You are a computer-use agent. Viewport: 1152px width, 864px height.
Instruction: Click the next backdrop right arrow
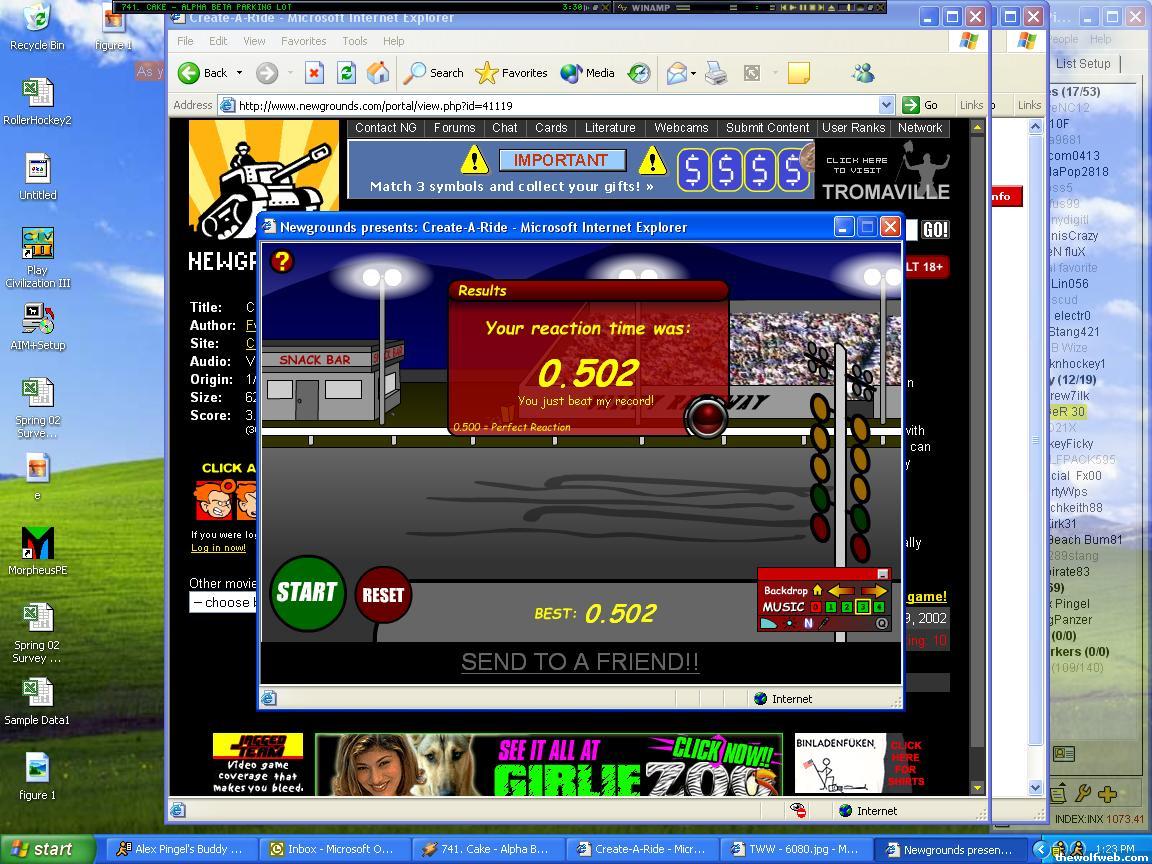[873, 590]
